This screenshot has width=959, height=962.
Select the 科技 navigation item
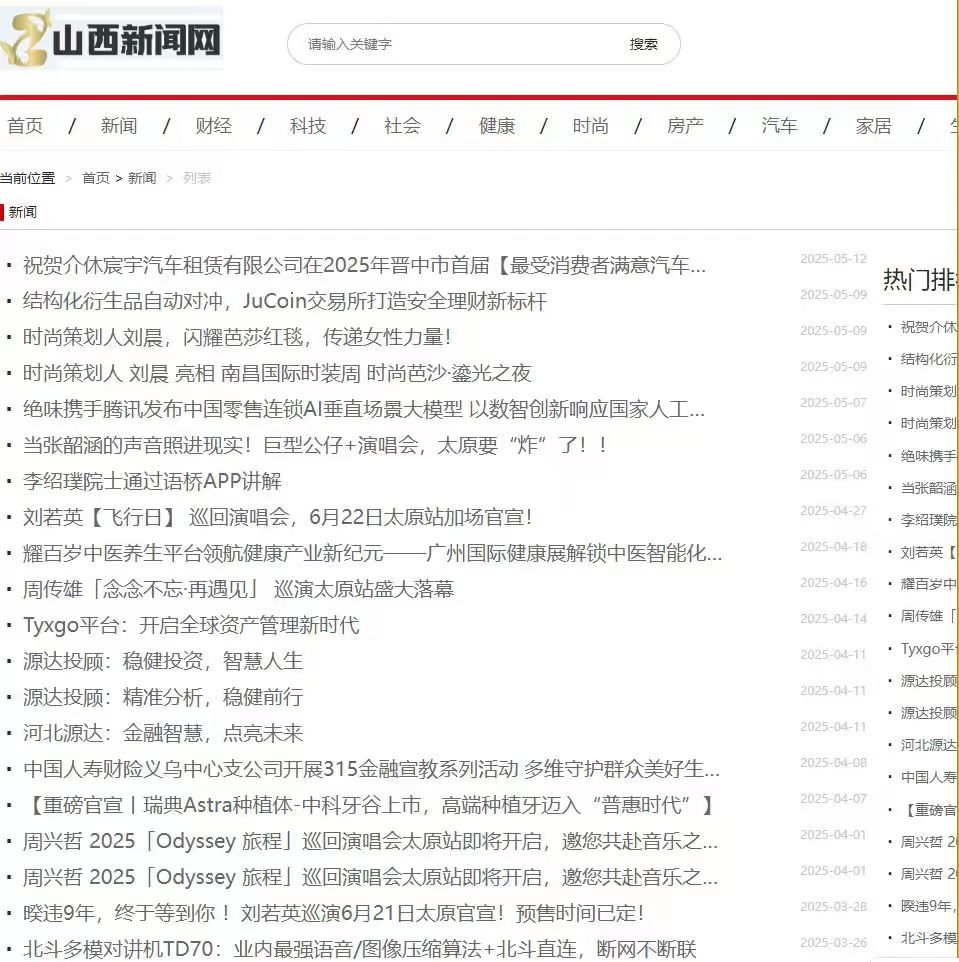[308, 126]
